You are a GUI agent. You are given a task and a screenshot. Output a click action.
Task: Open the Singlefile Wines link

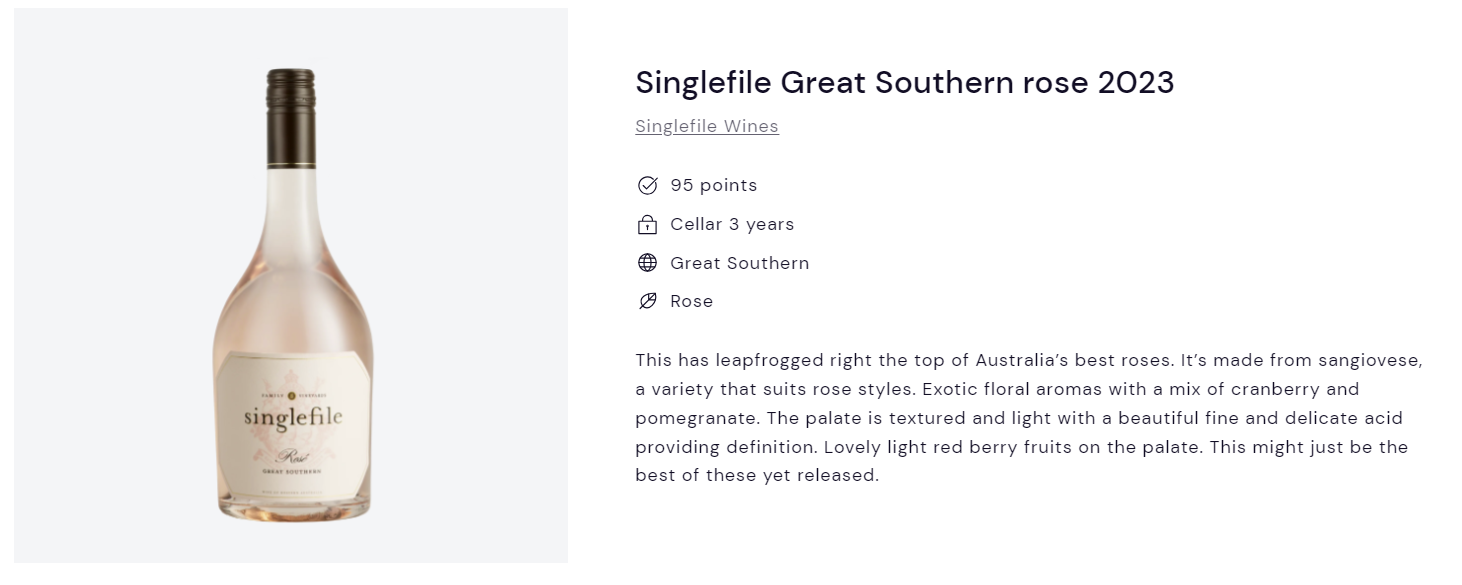(x=707, y=126)
